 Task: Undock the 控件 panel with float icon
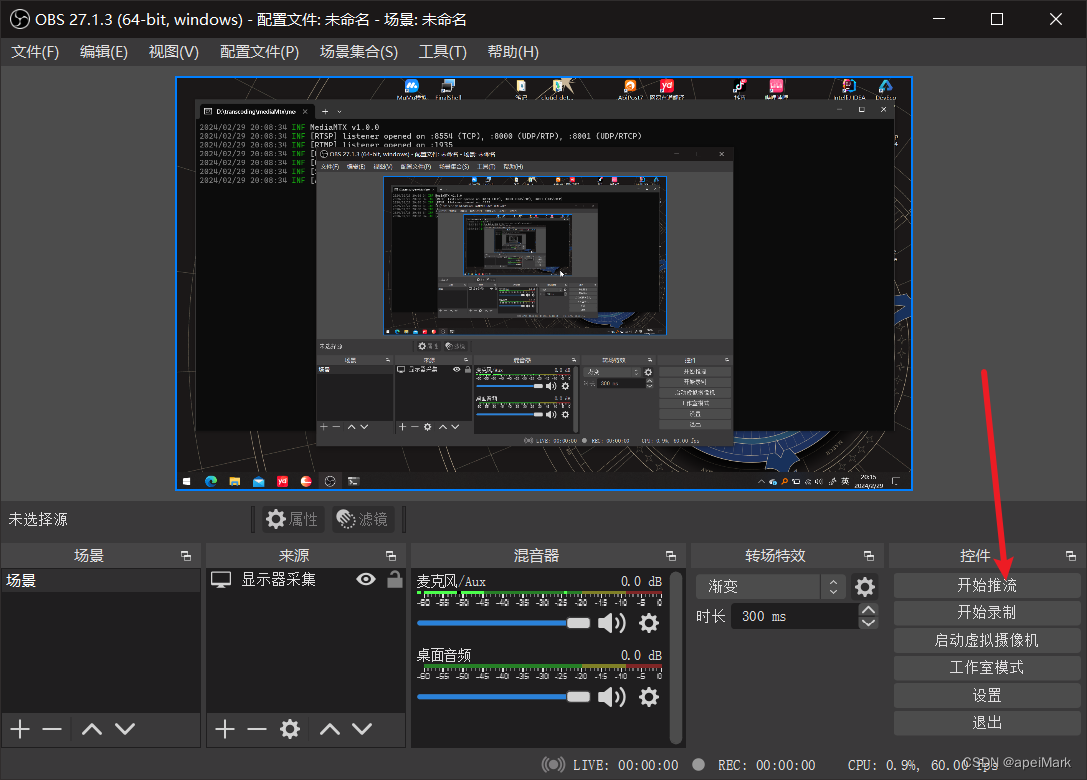click(x=1071, y=556)
